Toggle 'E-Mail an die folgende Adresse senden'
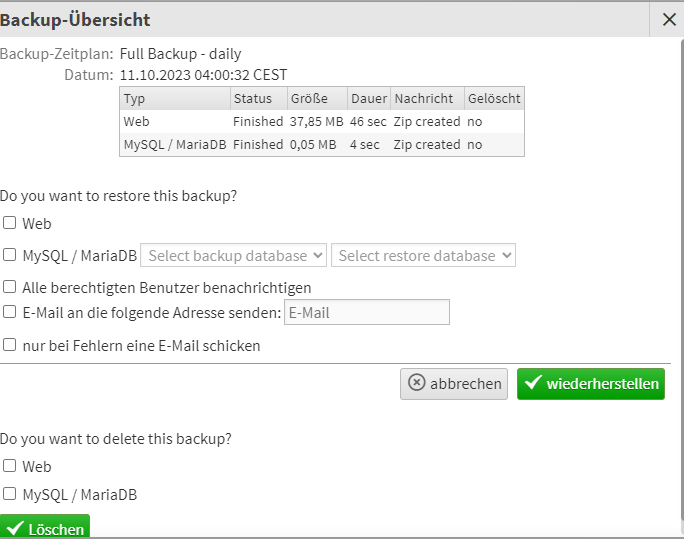Screen dimensions: 684x539 tap(9, 312)
